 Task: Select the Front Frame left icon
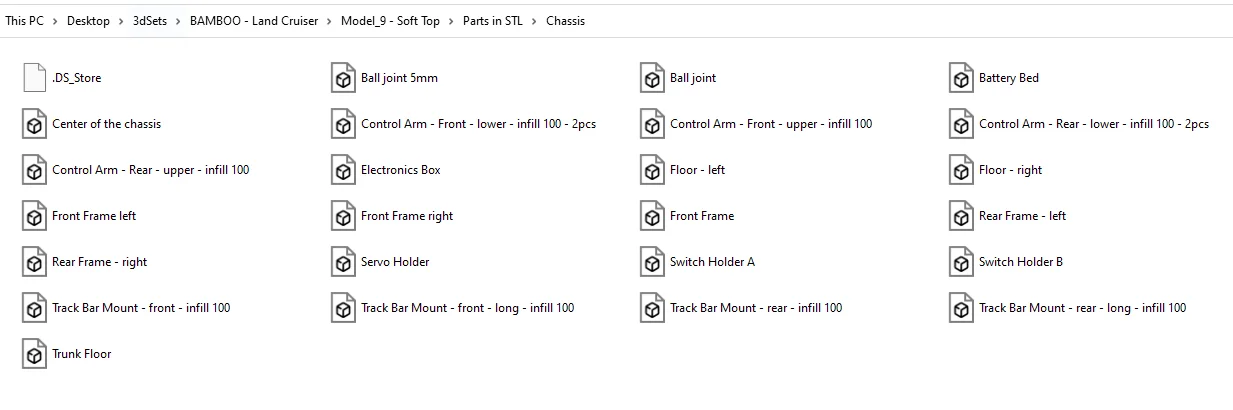click(x=34, y=216)
